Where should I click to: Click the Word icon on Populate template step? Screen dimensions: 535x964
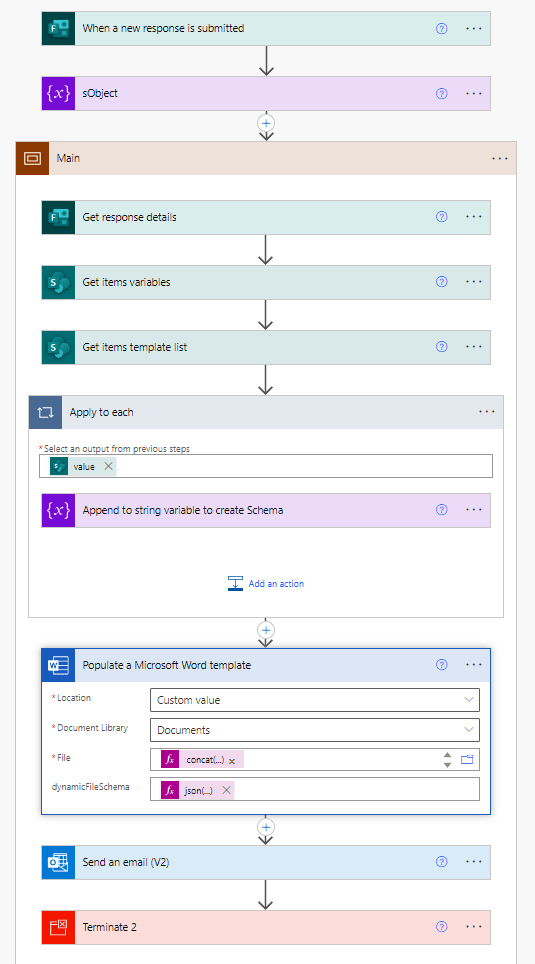58,665
